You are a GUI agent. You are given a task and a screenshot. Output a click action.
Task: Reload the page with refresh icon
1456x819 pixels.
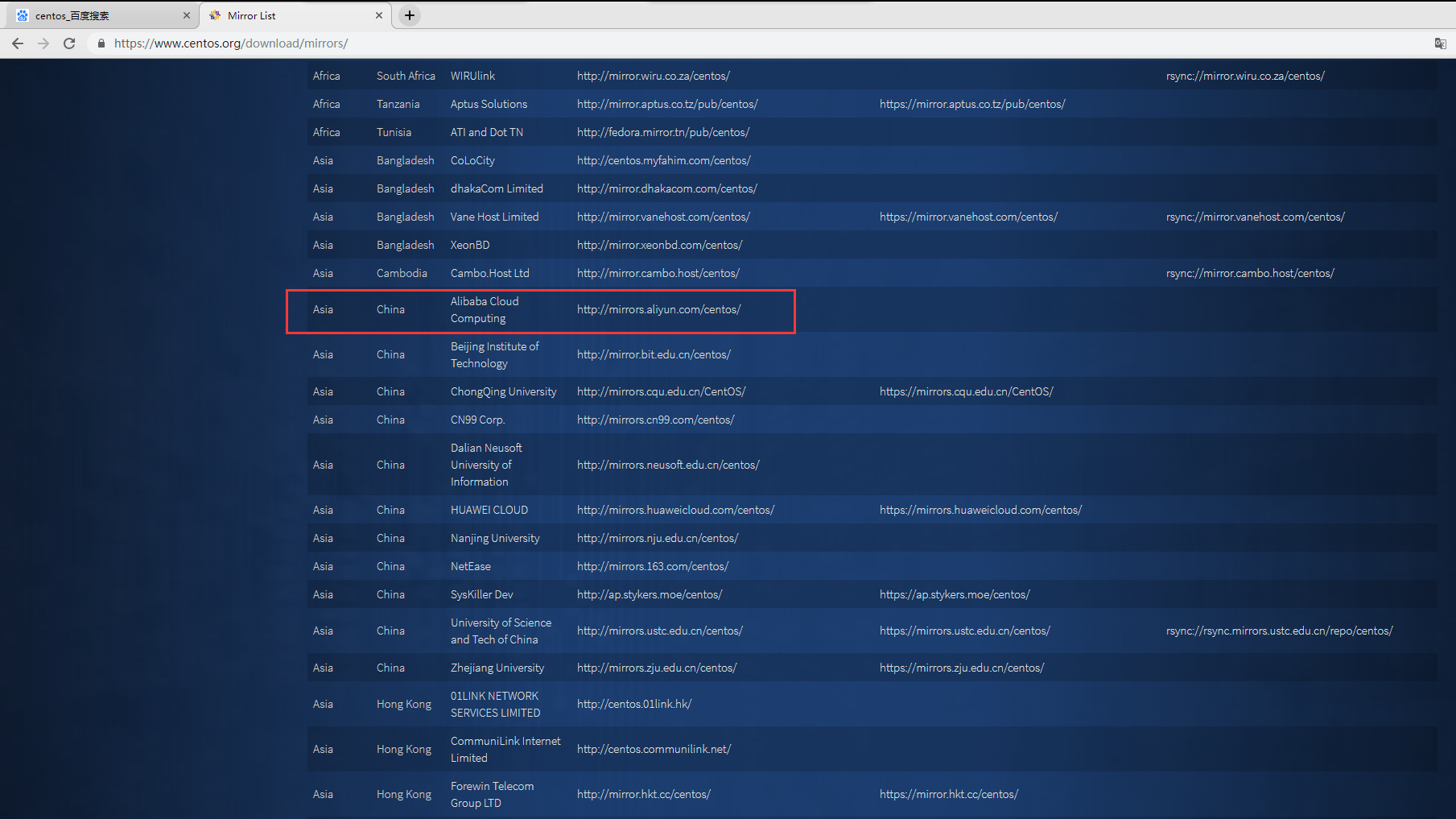pos(69,43)
